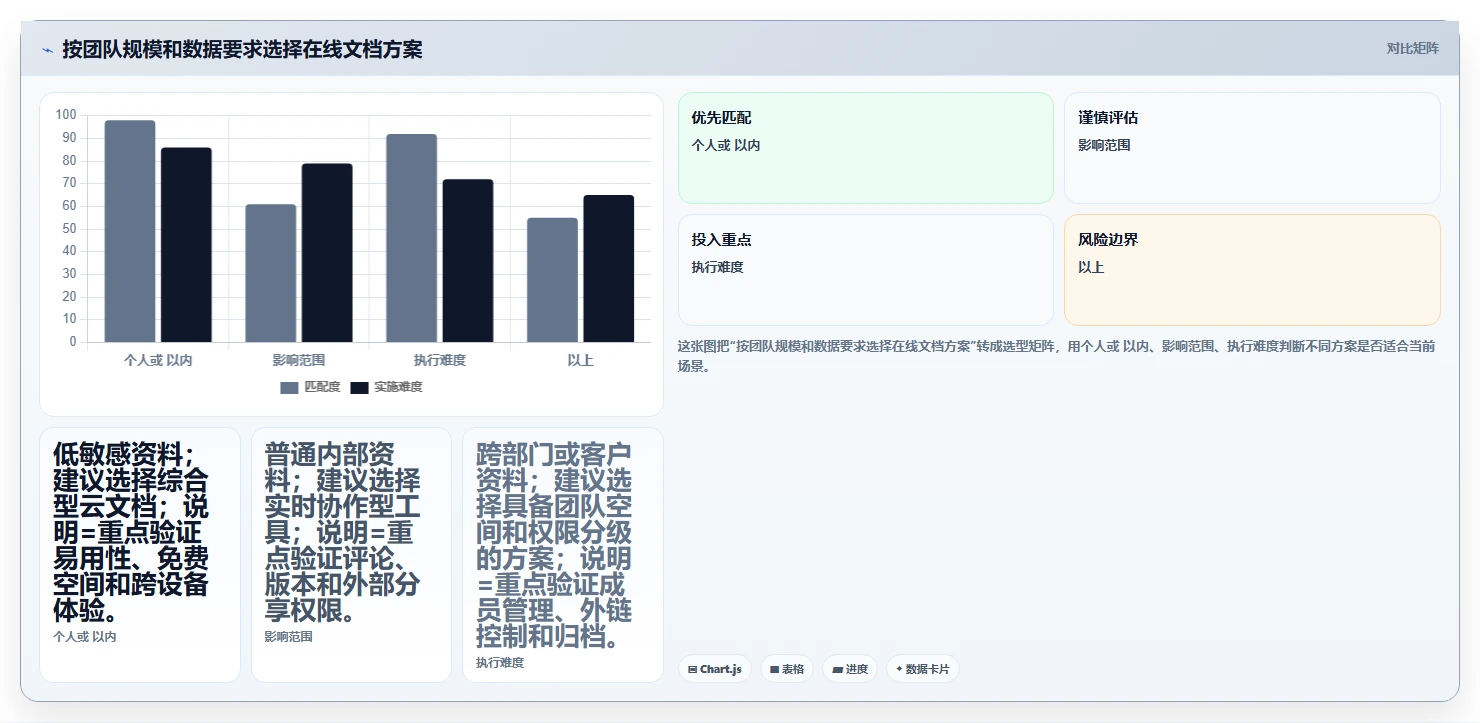
Task: Toggle the 实施难度 legend color swatch
Action: coord(359,387)
